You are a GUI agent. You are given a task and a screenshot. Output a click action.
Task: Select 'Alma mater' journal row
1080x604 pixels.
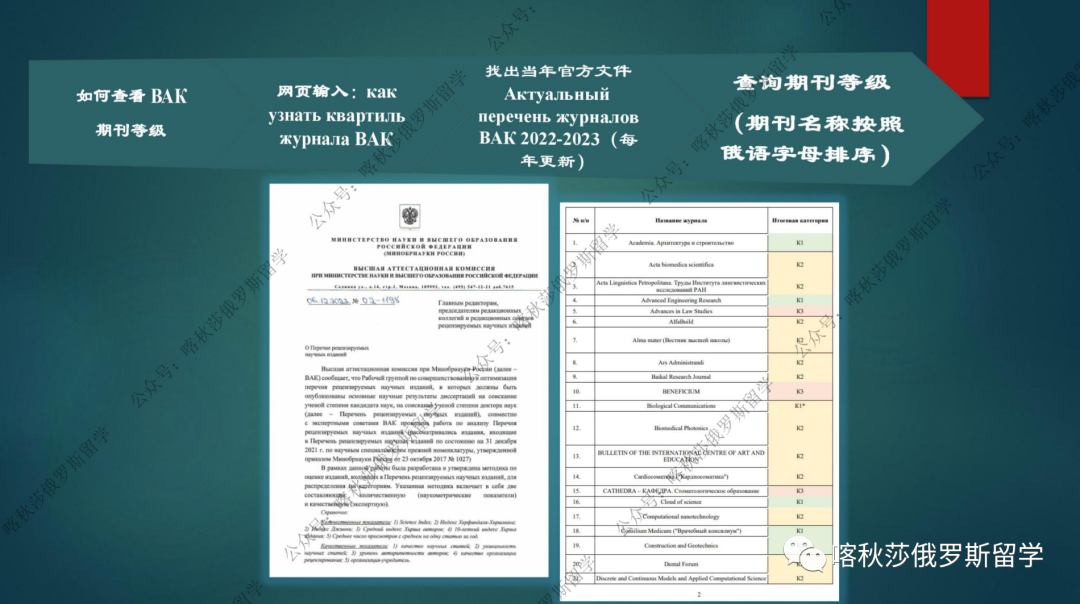[699, 340]
